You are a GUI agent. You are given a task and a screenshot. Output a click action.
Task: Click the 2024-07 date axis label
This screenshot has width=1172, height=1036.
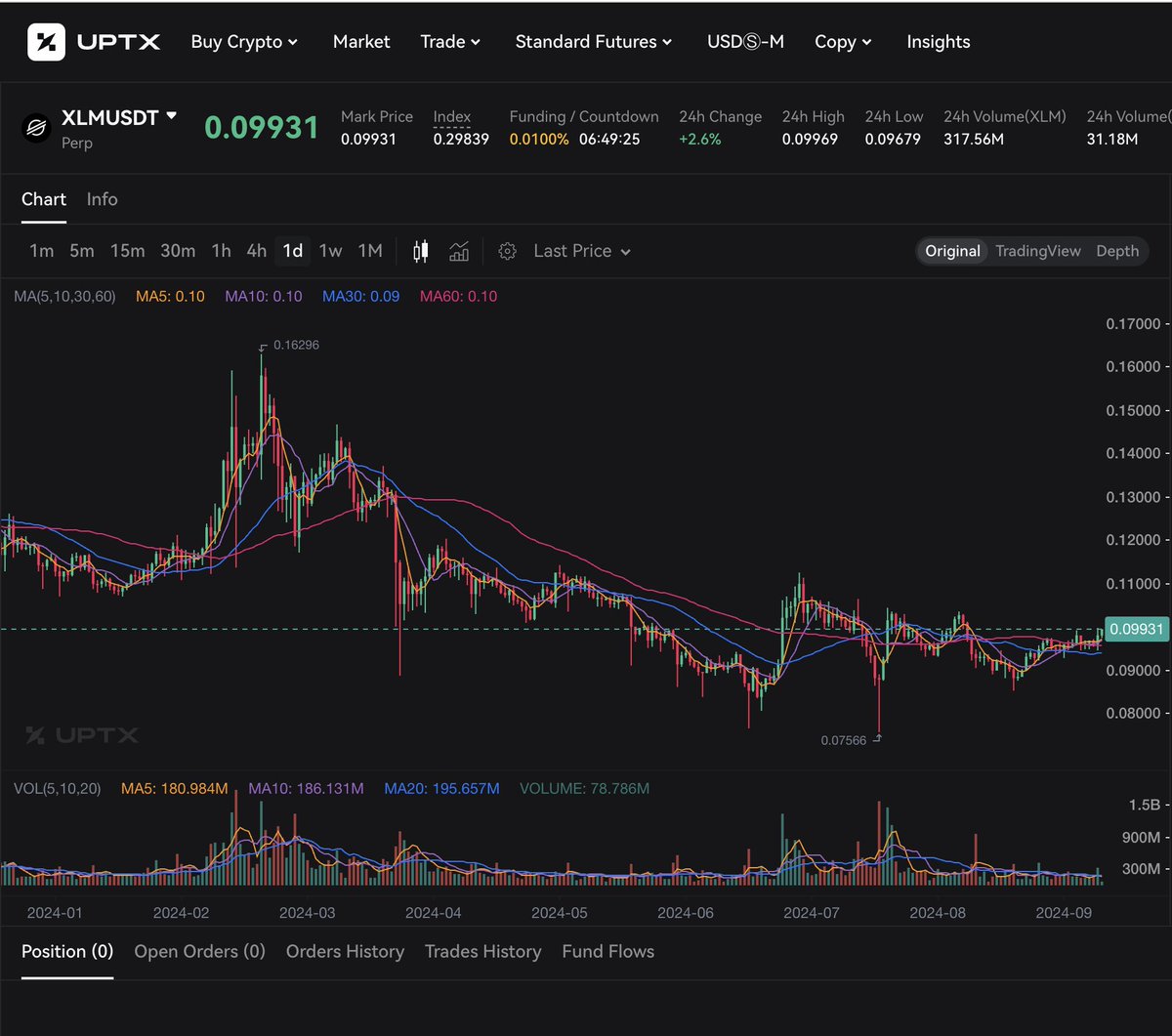point(812,913)
